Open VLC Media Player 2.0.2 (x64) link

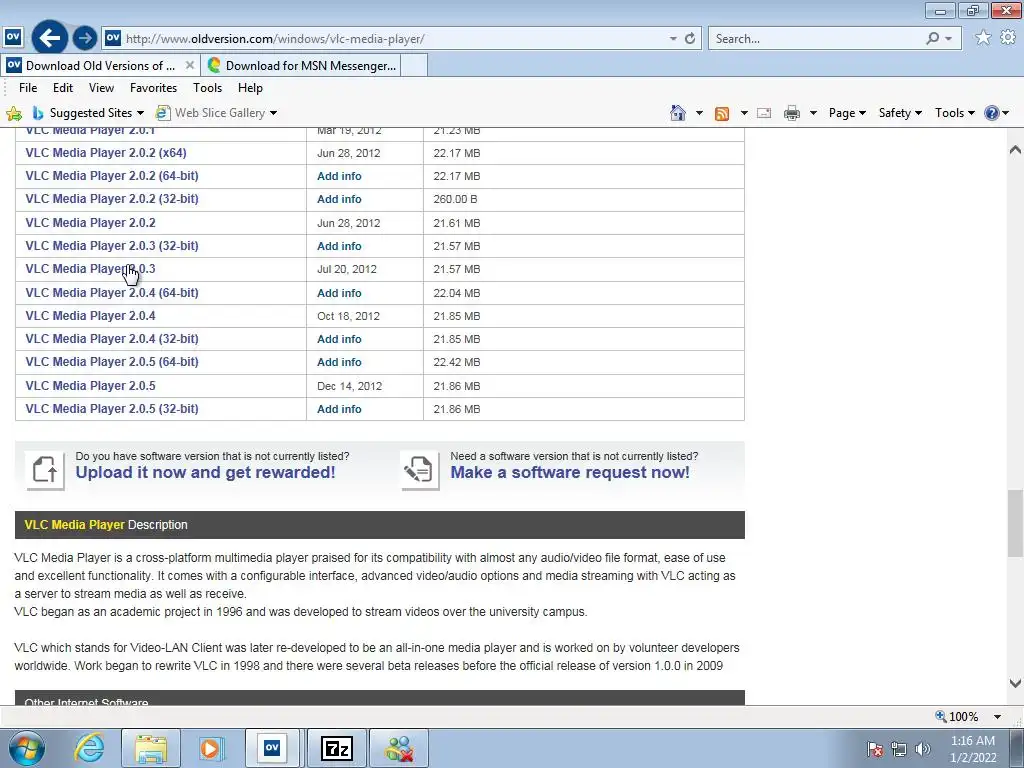(x=106, y=153)
